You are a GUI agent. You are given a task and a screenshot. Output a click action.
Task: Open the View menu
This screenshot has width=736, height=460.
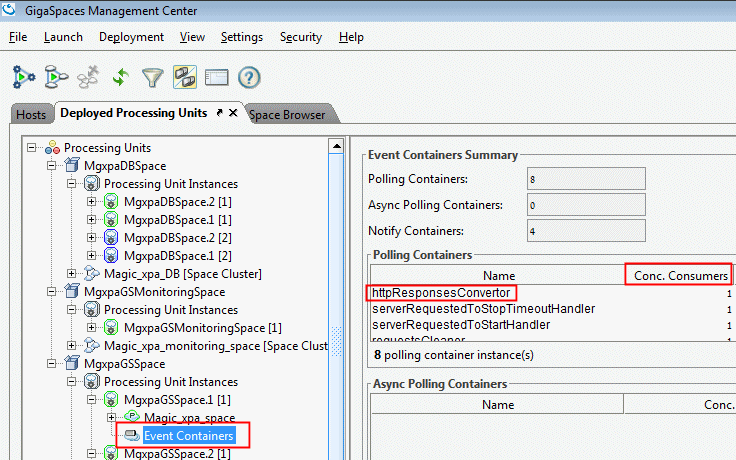[x=192, y=37]
